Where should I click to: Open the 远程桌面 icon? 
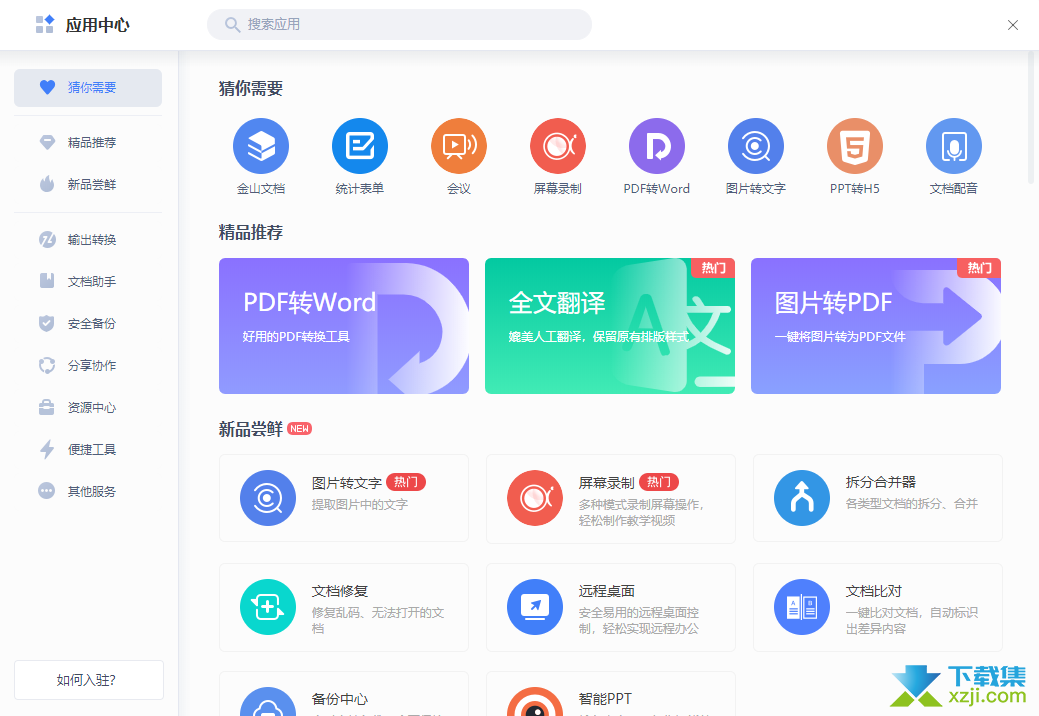coord(535,607)
